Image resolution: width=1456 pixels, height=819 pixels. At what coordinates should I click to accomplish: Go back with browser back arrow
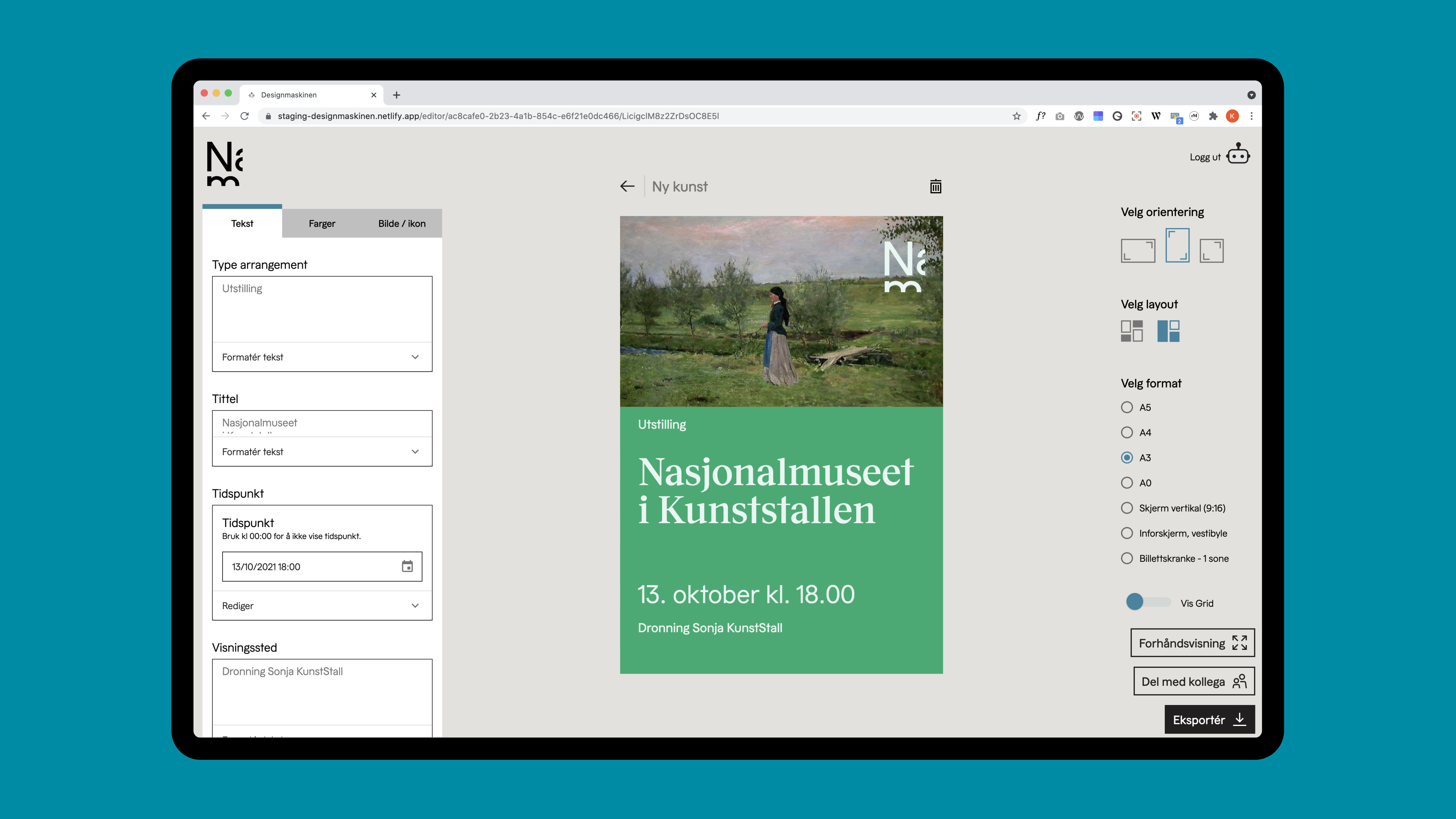tap(206, 116)
